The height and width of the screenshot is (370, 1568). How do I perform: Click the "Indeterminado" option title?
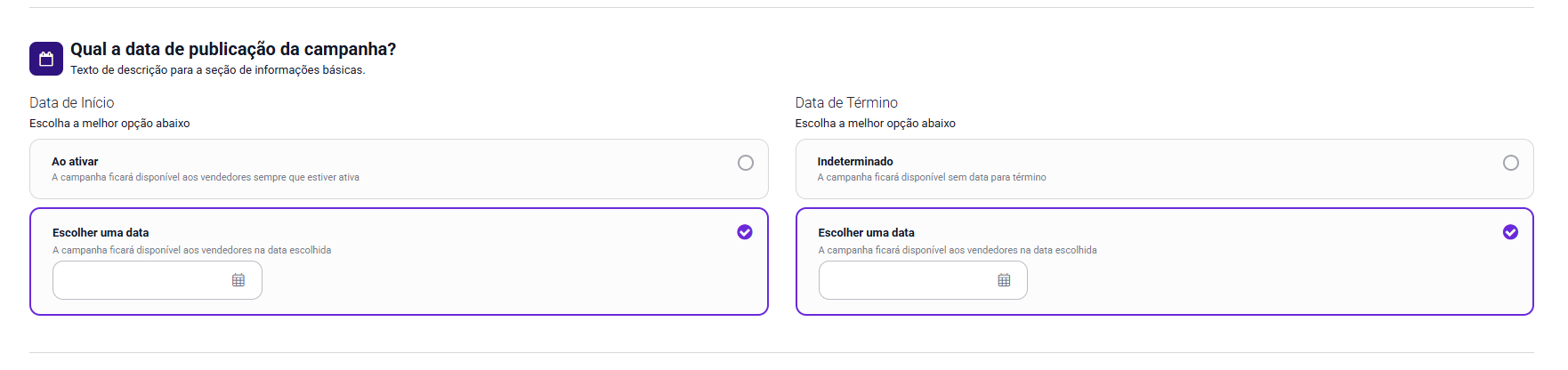click(855, 162)
